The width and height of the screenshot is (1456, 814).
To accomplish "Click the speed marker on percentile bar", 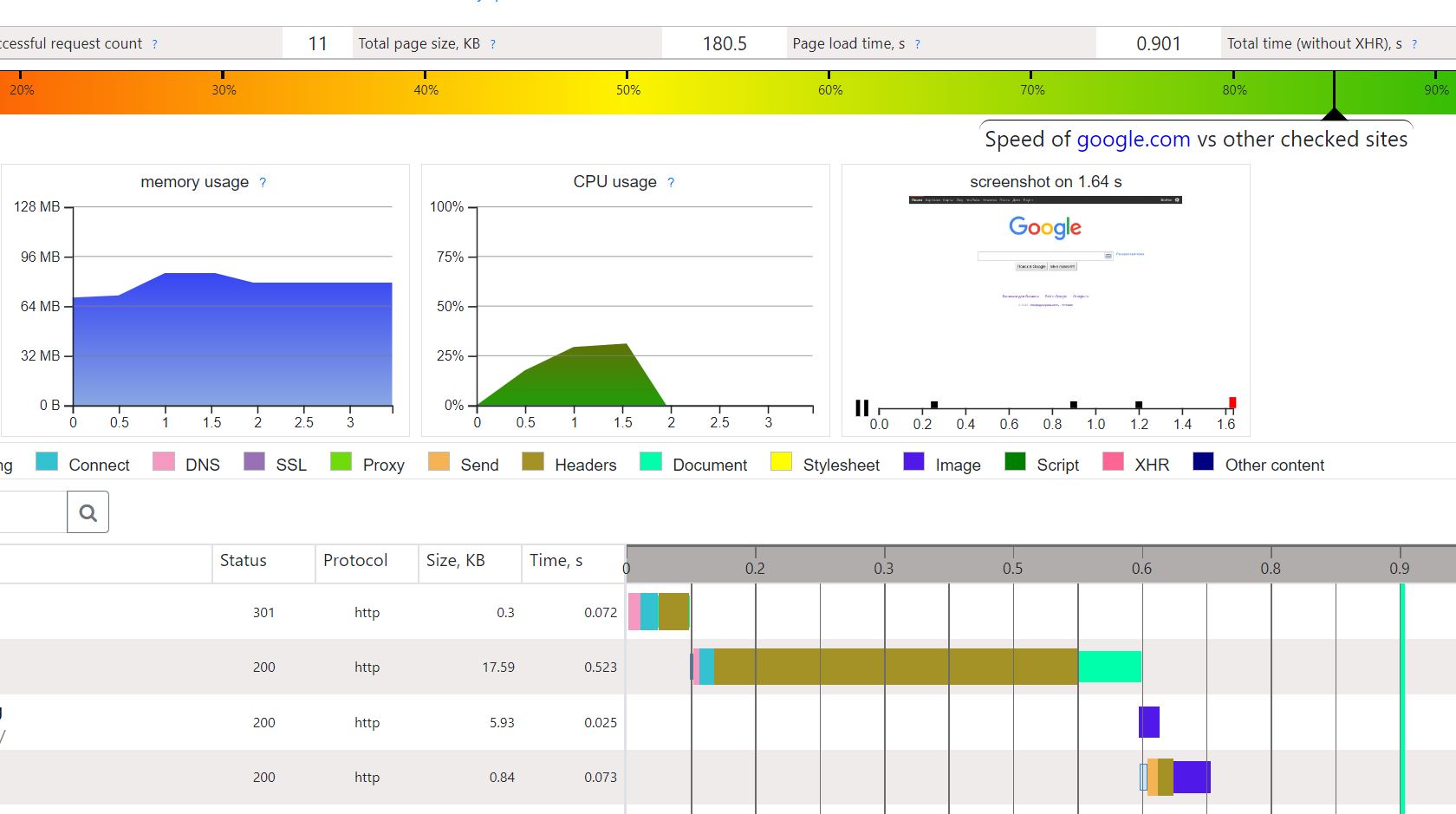I will point(1335,95).
